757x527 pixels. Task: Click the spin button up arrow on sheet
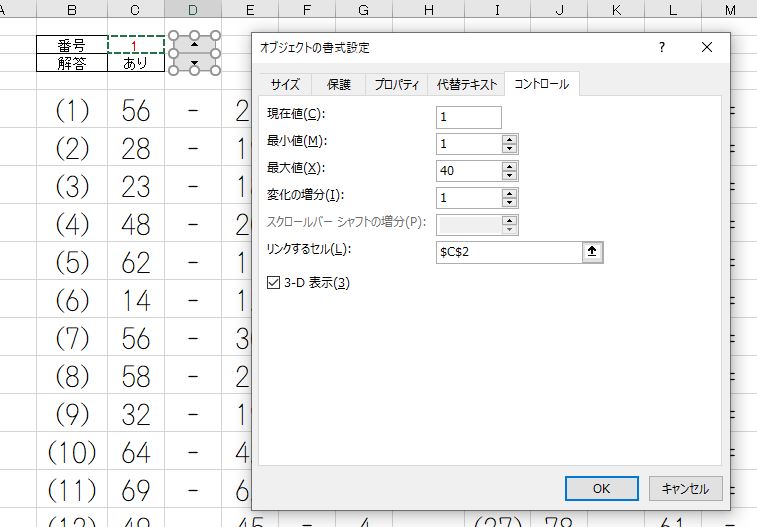(194, 44)
